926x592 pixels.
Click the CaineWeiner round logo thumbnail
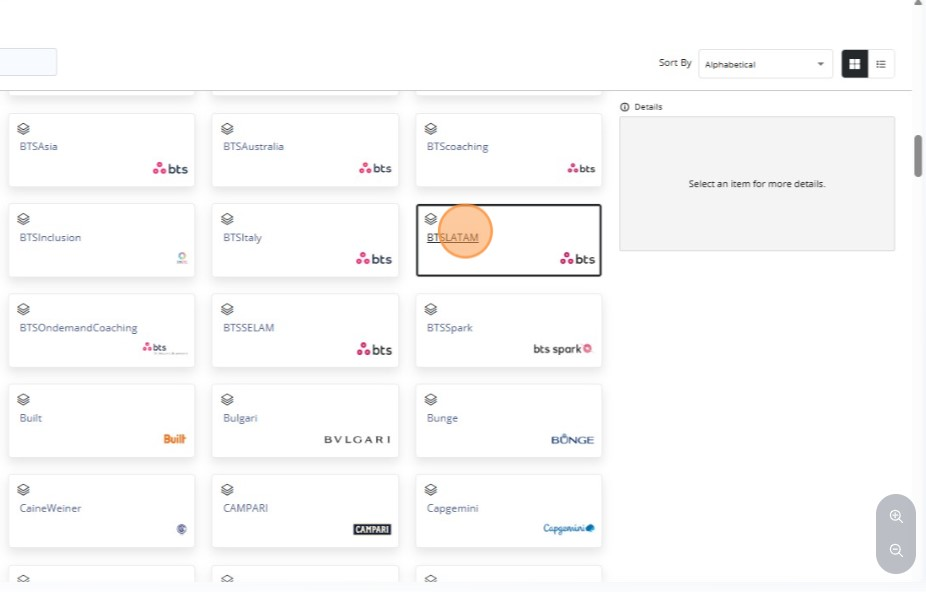coord(182,529)
